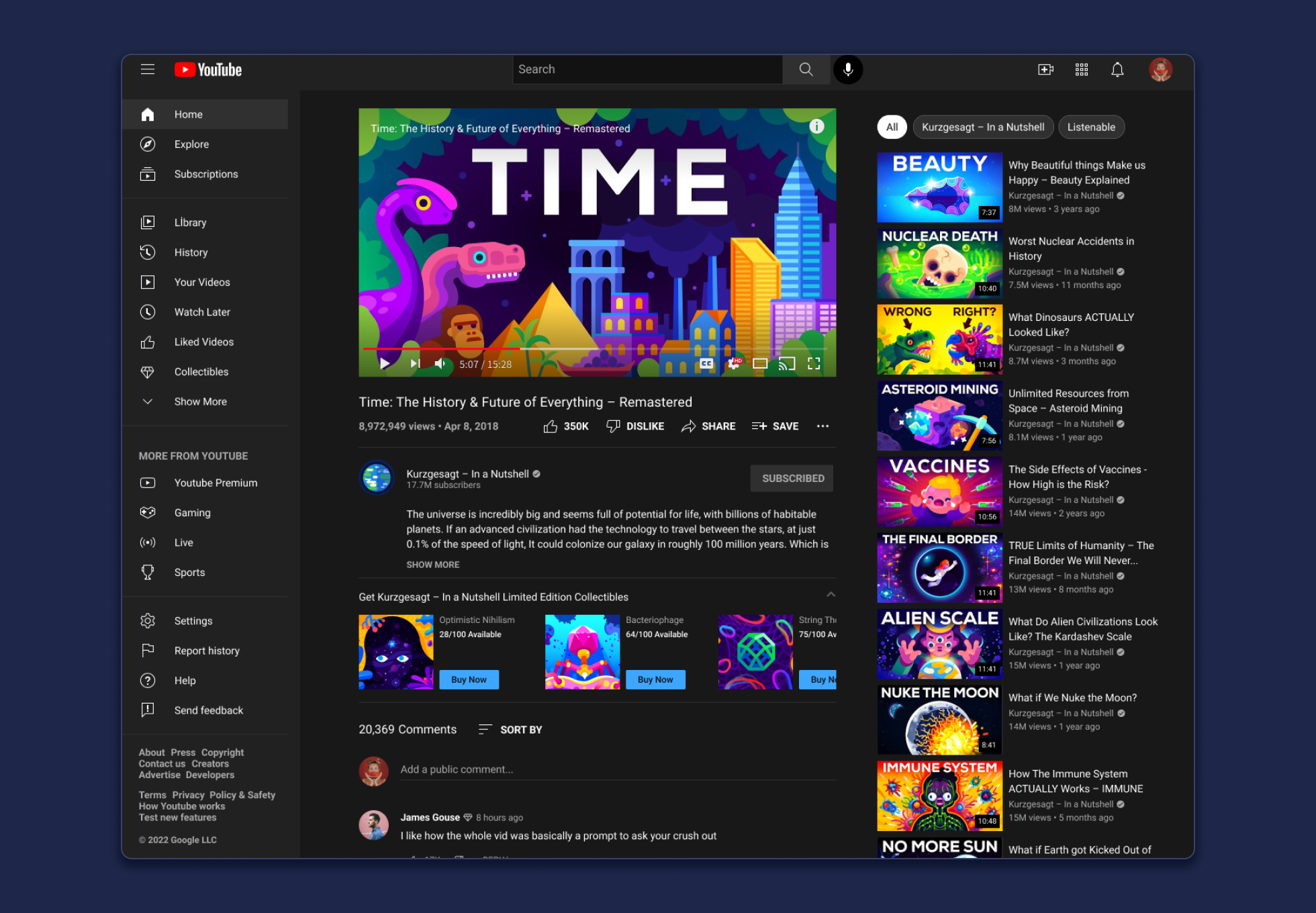The image size is (1316, 913).
Task: Click the Privacy footer link
Action: 188,795
